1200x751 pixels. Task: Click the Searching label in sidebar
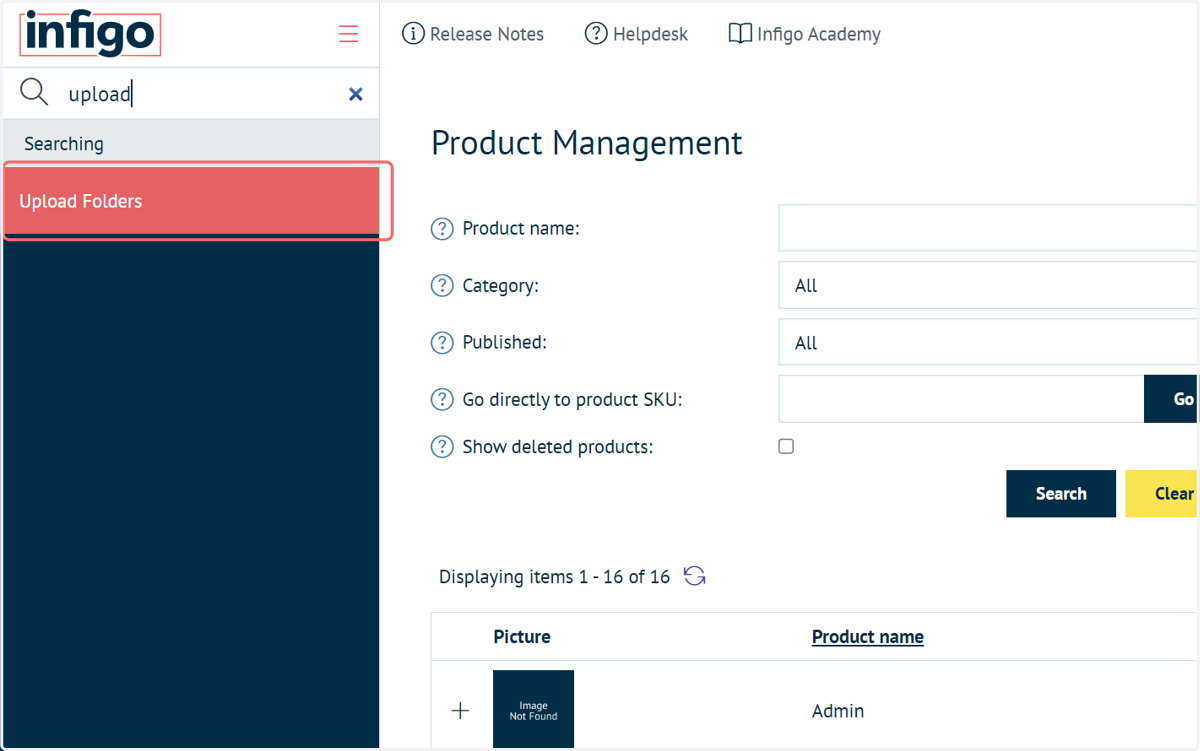(64, 144)
